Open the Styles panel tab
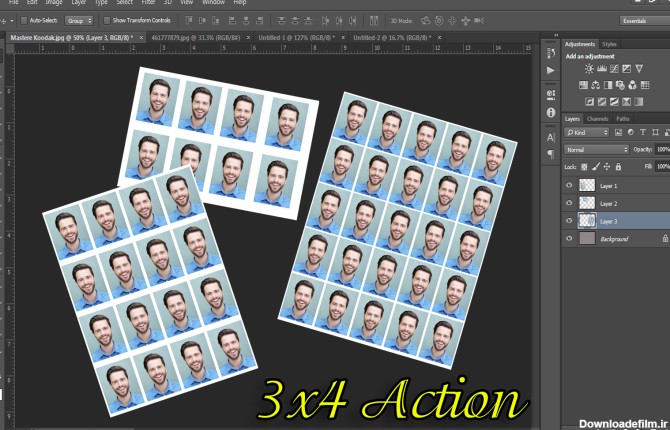The height and width of the screenshot is (430, 670). 609,44
